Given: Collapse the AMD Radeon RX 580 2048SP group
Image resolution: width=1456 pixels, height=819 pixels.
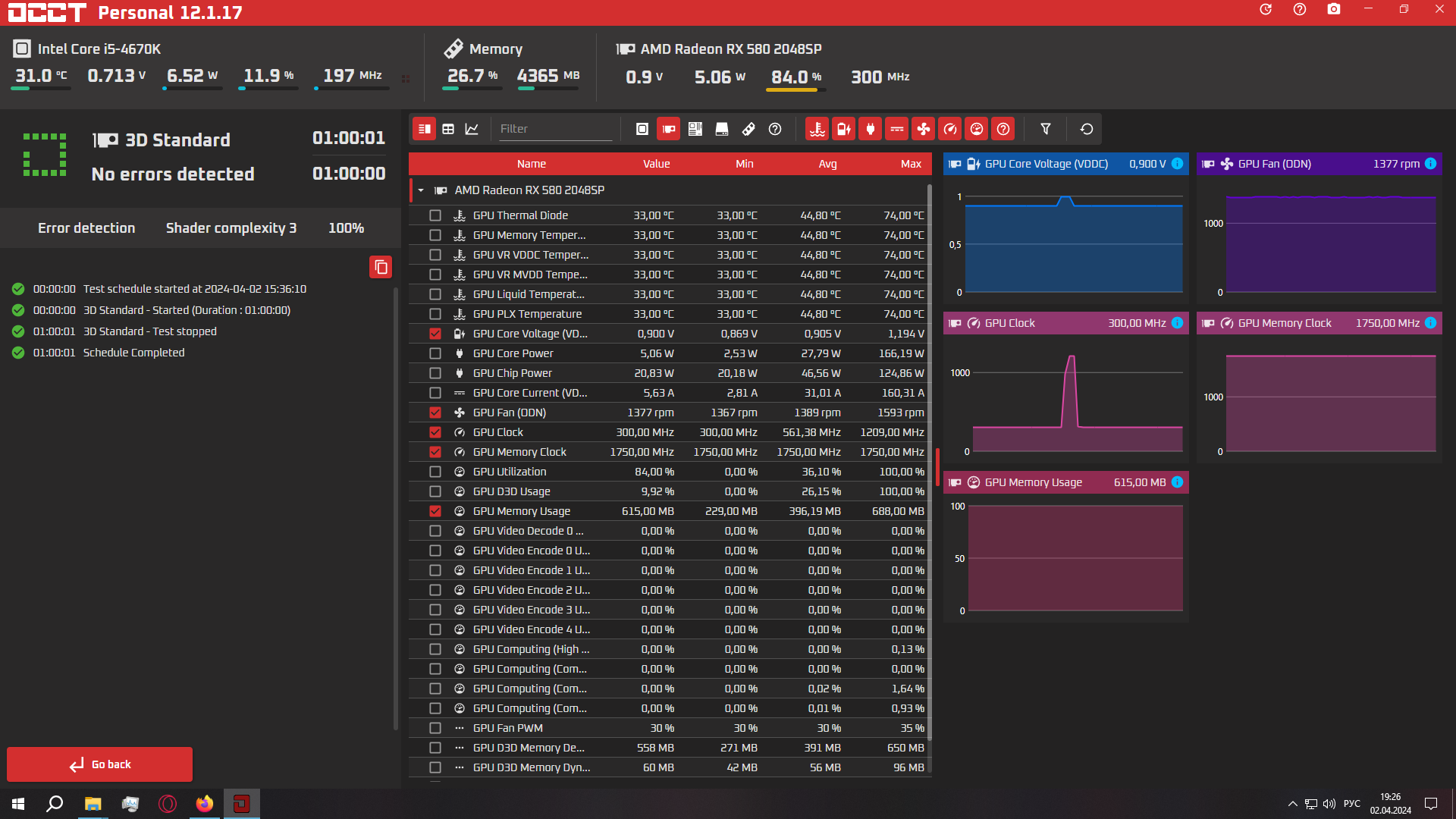Looking at the screenshot, I should point(421,190).
